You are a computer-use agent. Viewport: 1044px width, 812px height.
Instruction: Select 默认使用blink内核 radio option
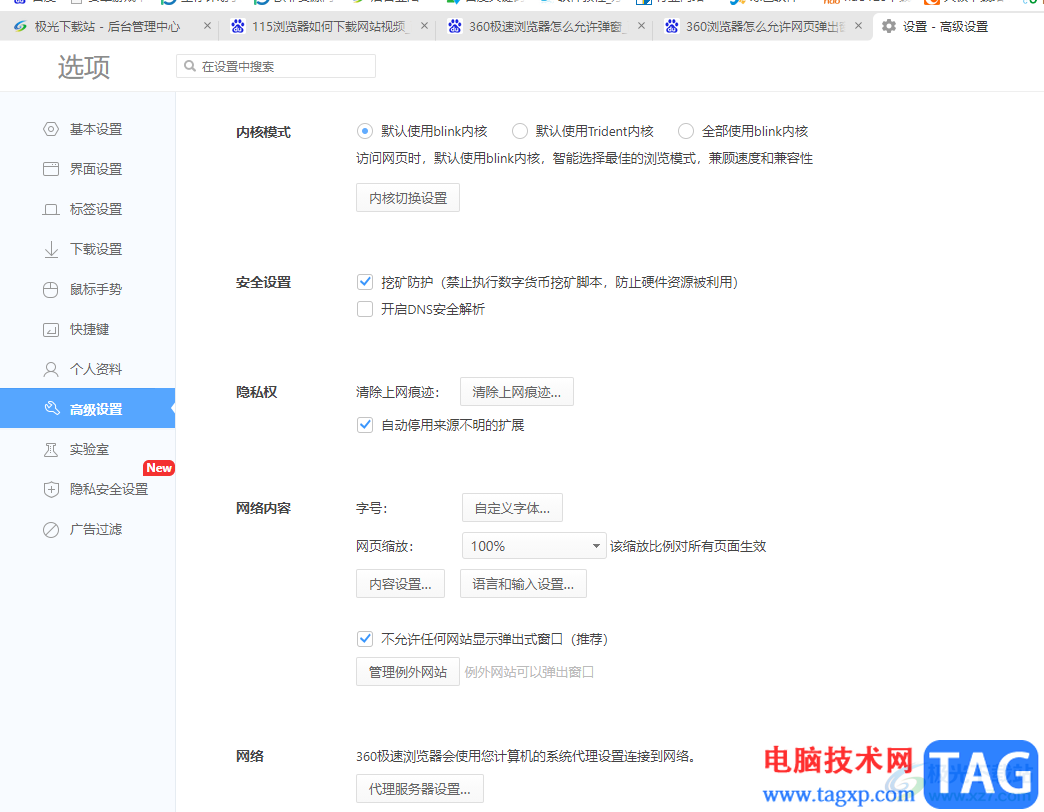(364, 131)
